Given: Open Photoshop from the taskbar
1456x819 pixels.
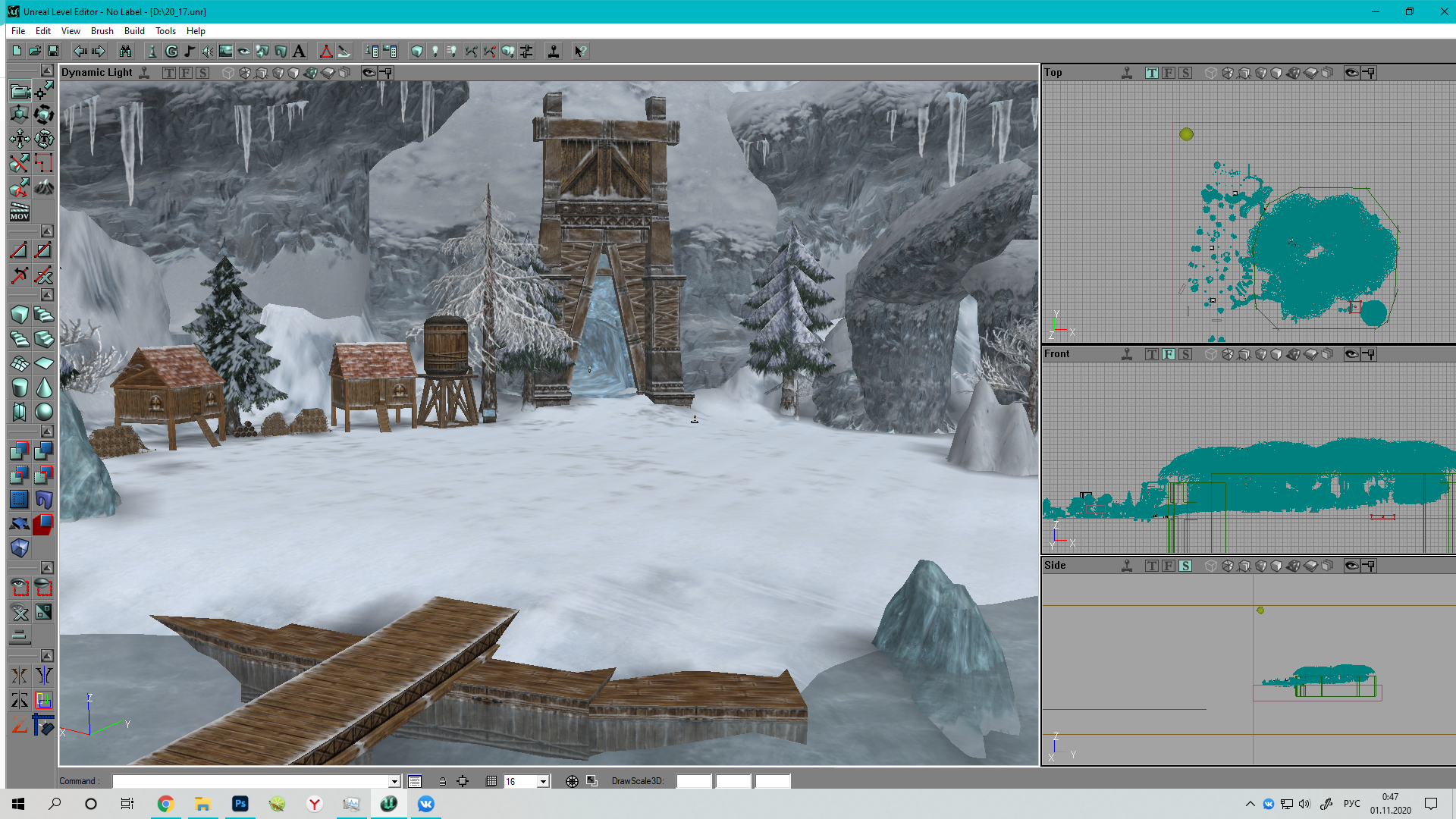Looking at the screenshot, I should [x=240, y=804].
